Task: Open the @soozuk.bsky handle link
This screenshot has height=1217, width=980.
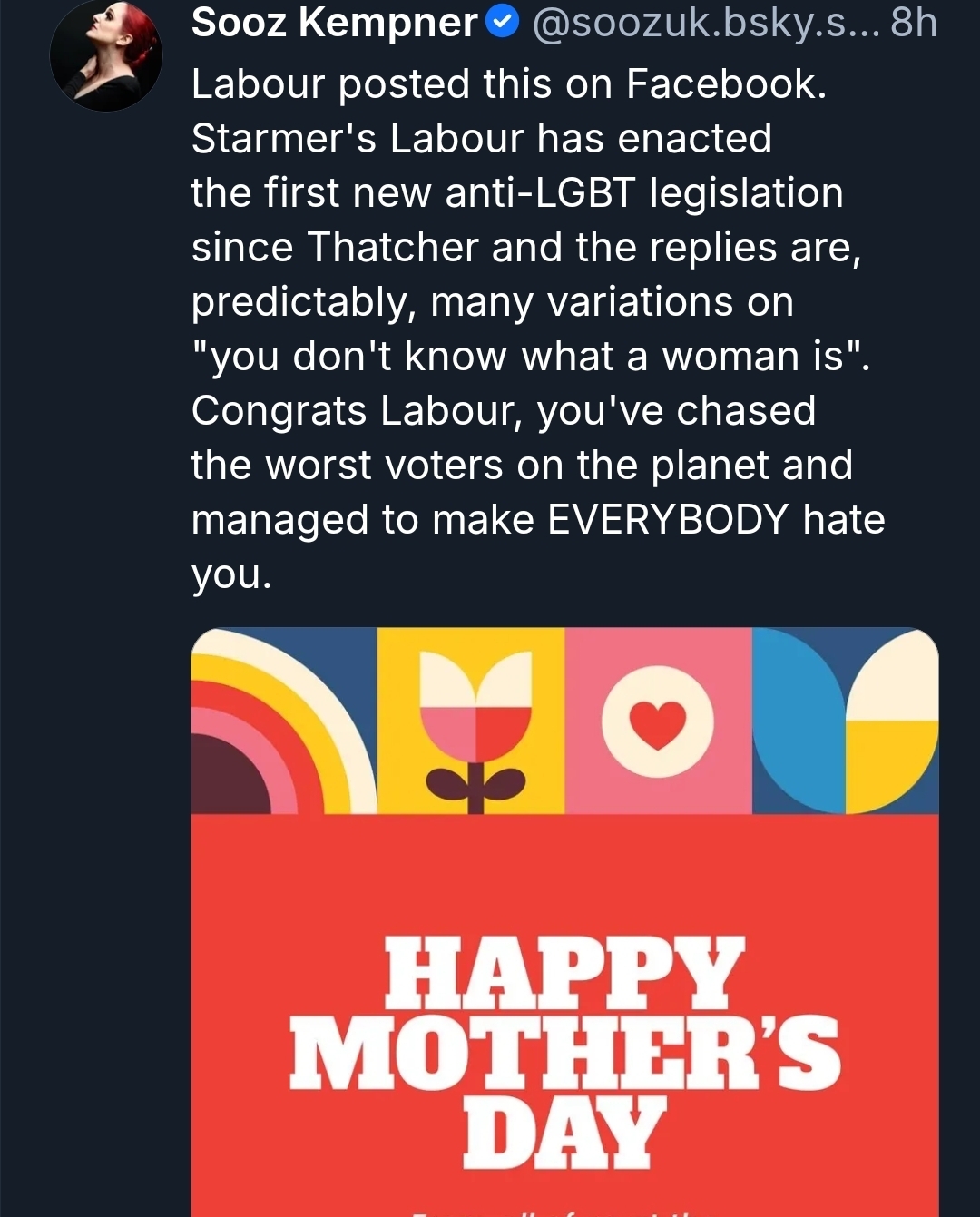Action: point(705,23)
